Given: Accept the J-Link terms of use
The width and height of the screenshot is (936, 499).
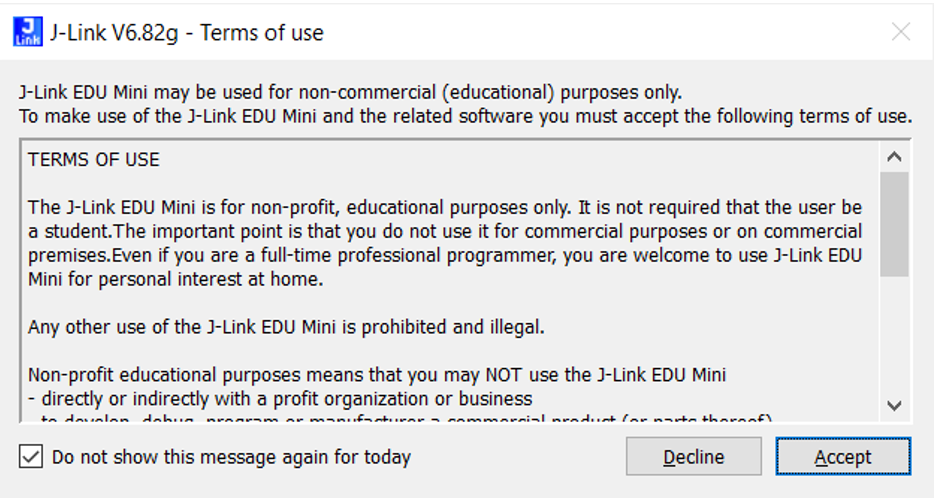Looking at the screenshot, I should (x=842, y=457).
